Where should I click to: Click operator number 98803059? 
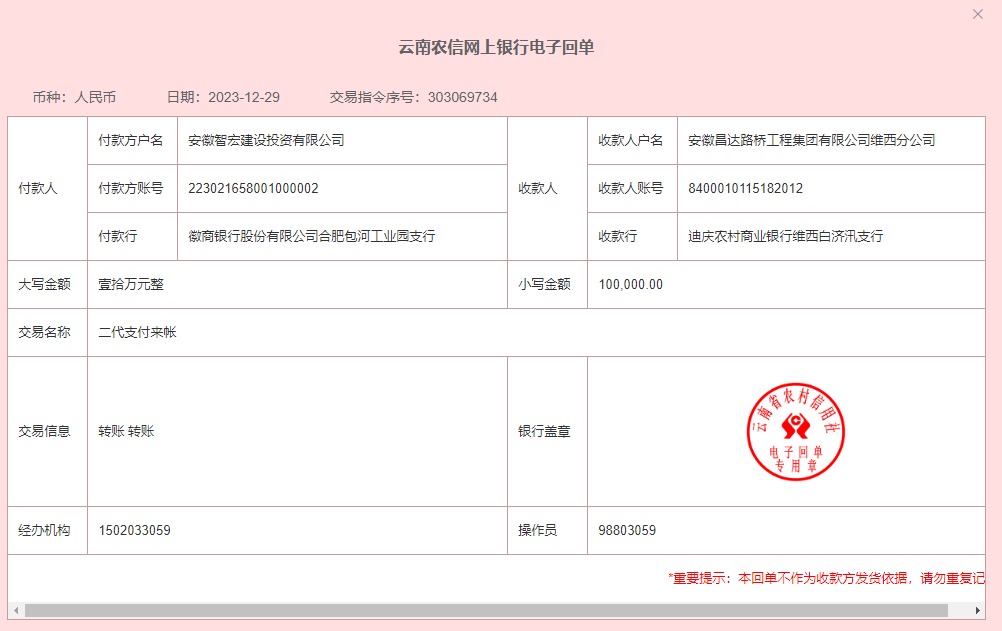(x=627, y=531)
